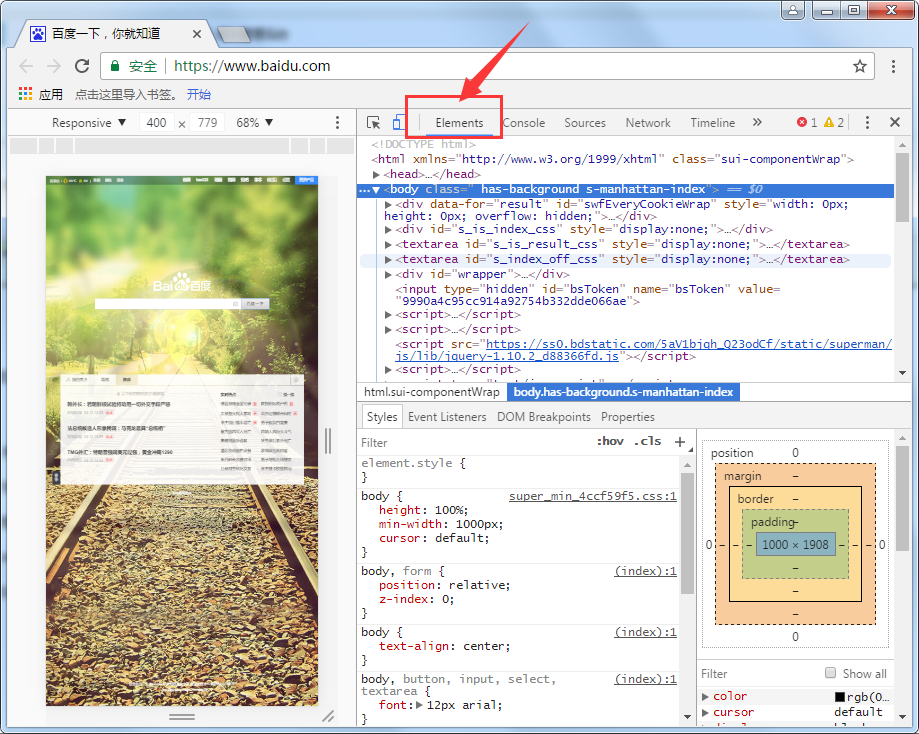The width and height of the screenshot is (919, 734).
Task: Toggle the .cls class editor
Action: (648, 442)
